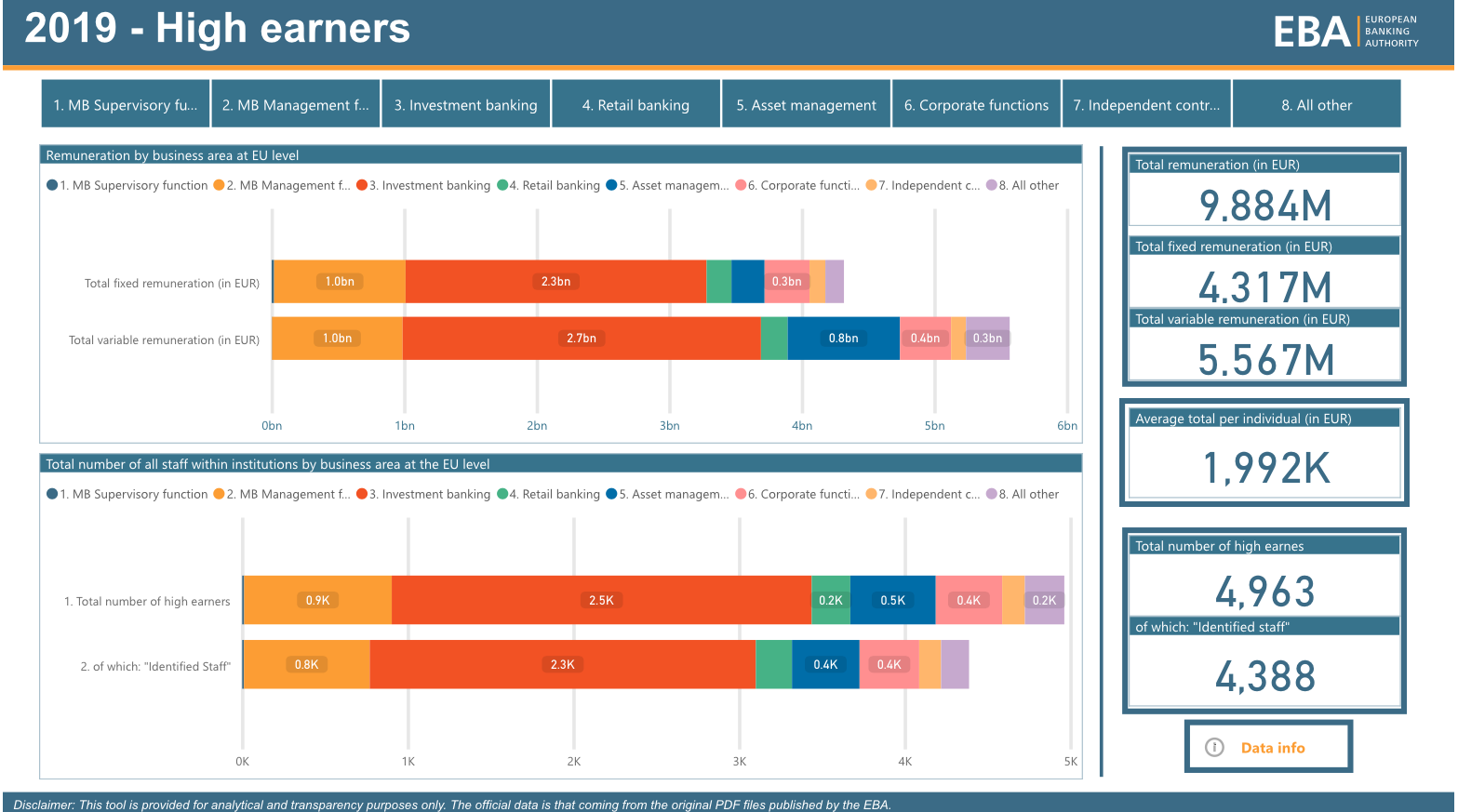Select the 7. Independent control tab
Viewport: 1458px width, 812px height.
(x=1146, y=104)
